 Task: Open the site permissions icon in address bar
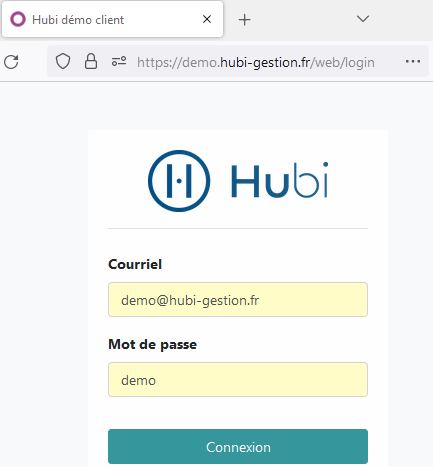(119, 61)
